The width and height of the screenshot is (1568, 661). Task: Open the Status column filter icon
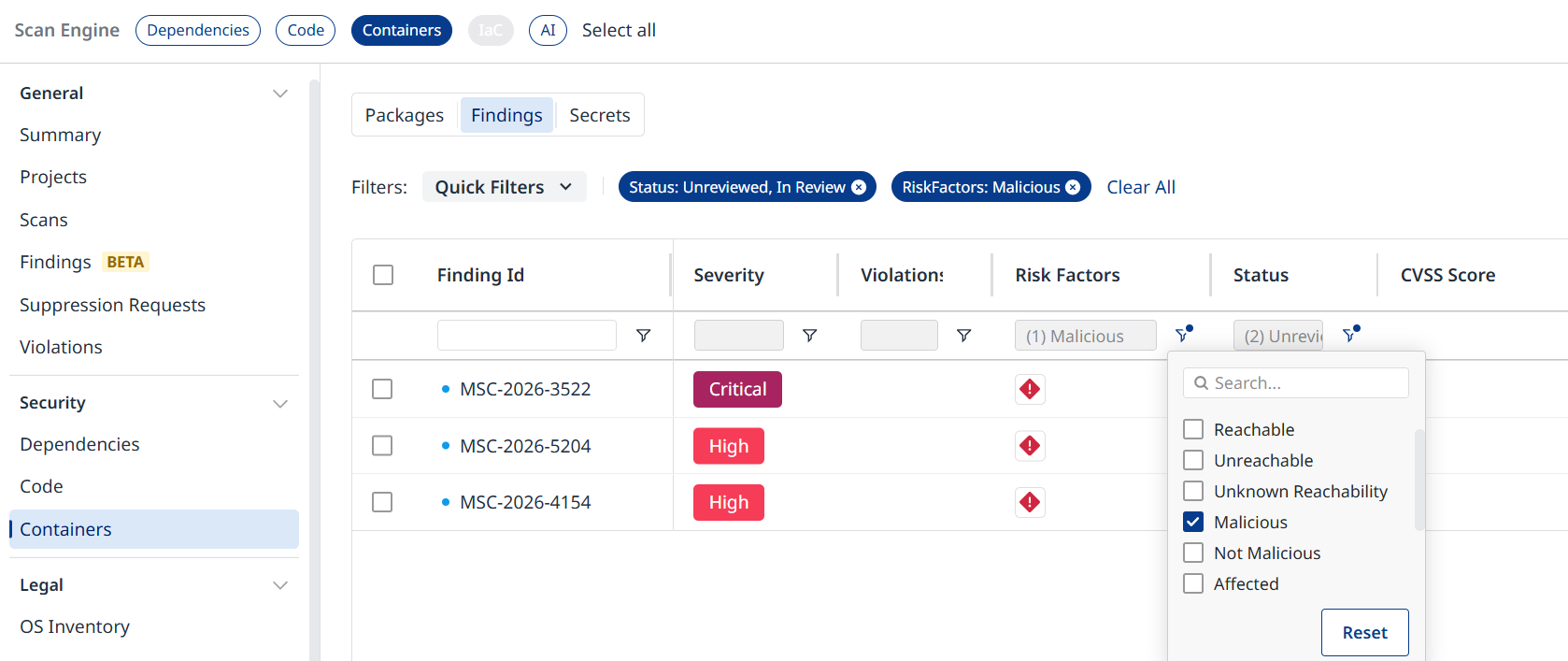[x=1350, y=334]
